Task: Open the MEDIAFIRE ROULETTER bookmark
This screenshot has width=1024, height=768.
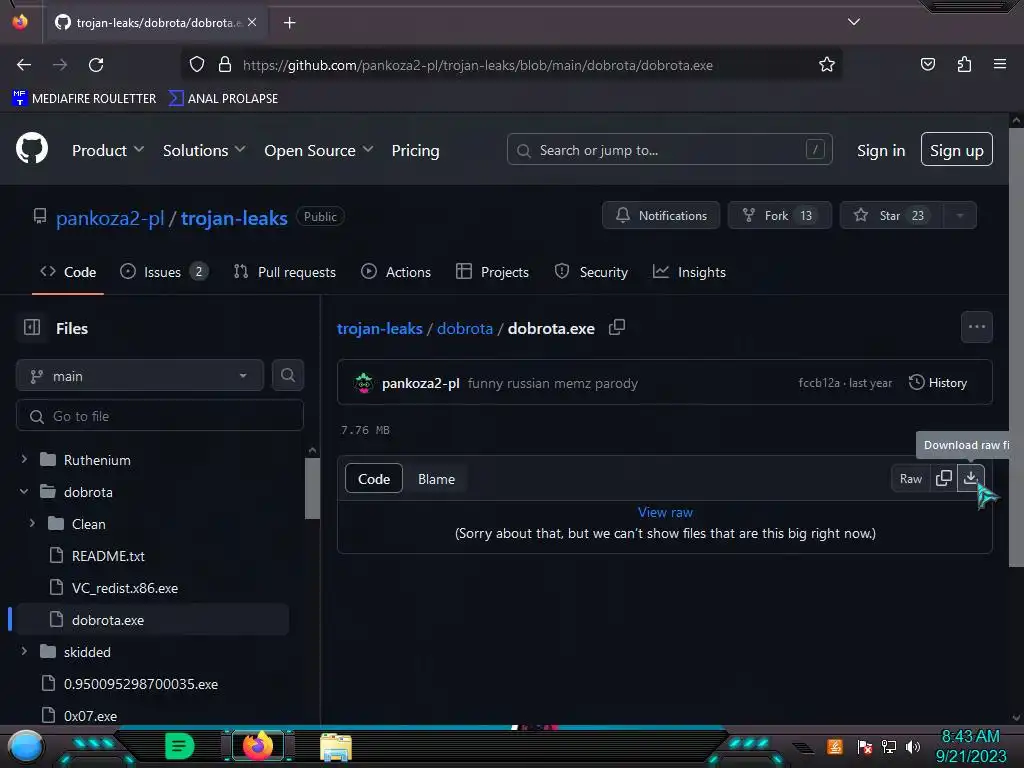Action: coord(84,98)
